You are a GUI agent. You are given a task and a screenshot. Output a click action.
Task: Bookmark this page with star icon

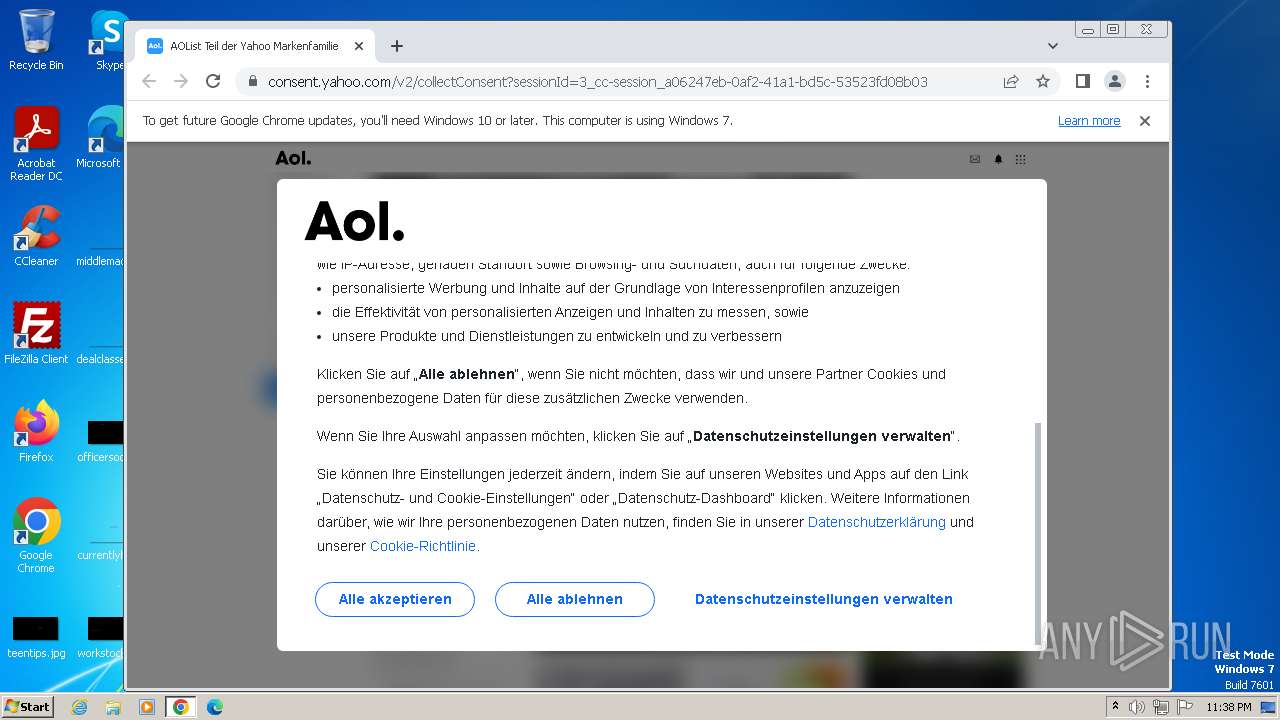tap(1043, 81)
